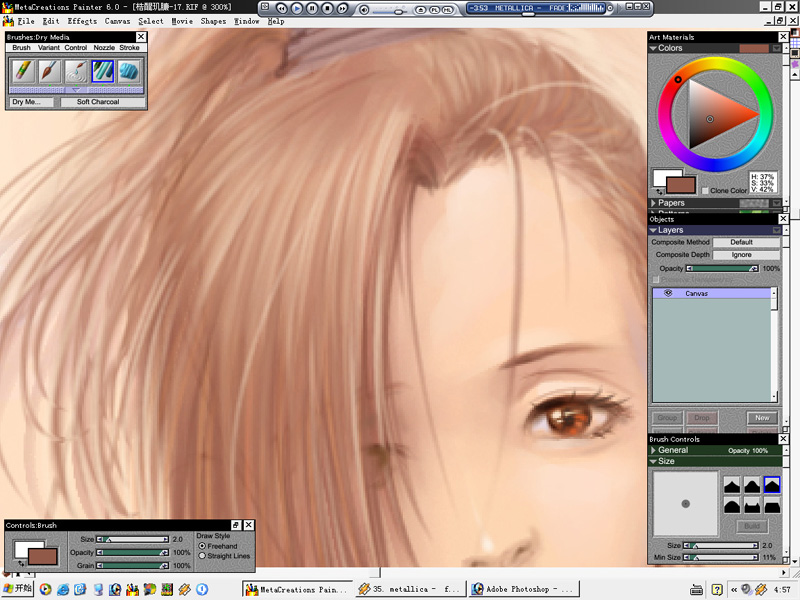Expand the General brush controls section
Screen dimensions: 800x600
click(x=653, y=450)
